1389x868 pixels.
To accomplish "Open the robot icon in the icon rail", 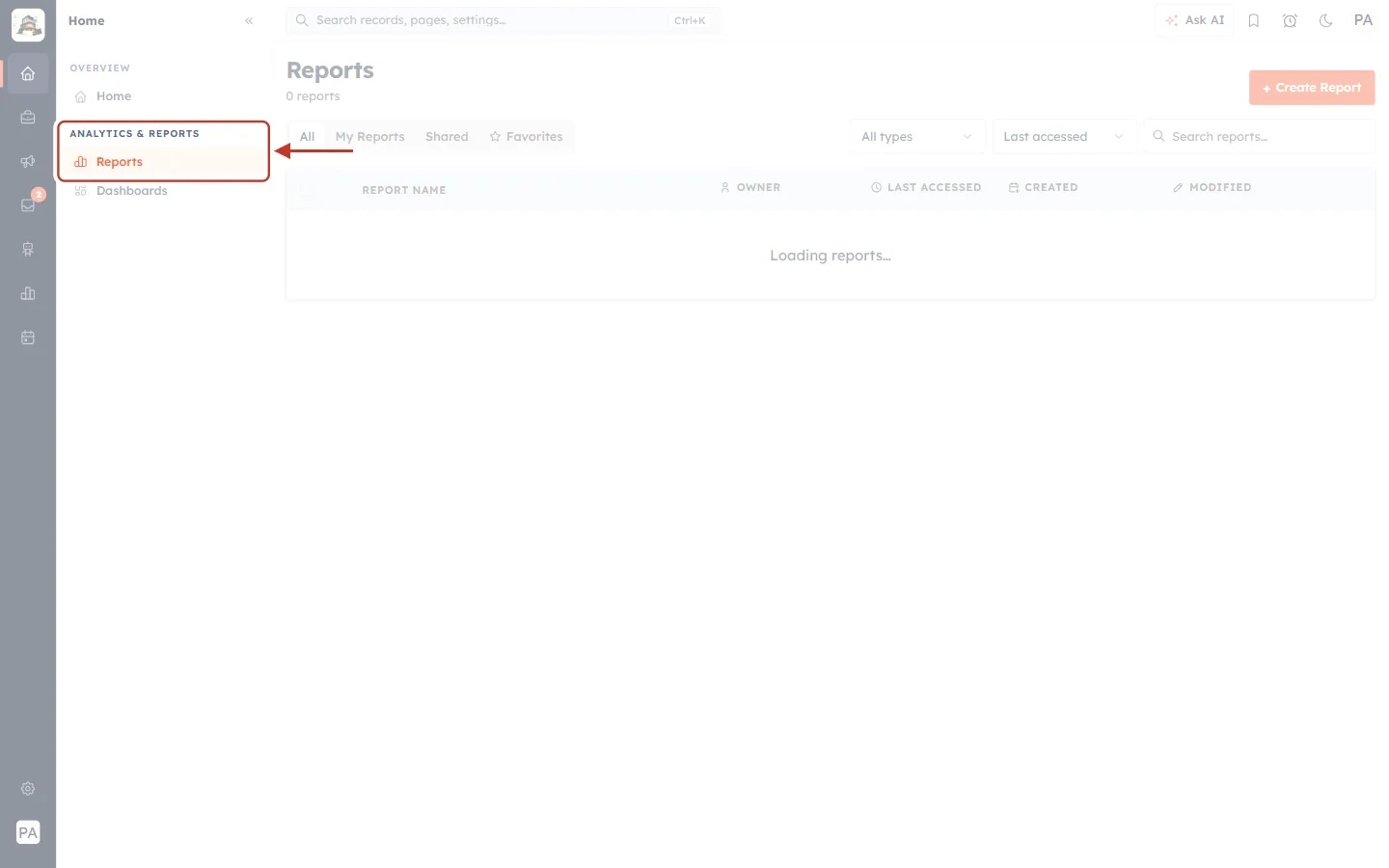I will (x=28, y=250).
